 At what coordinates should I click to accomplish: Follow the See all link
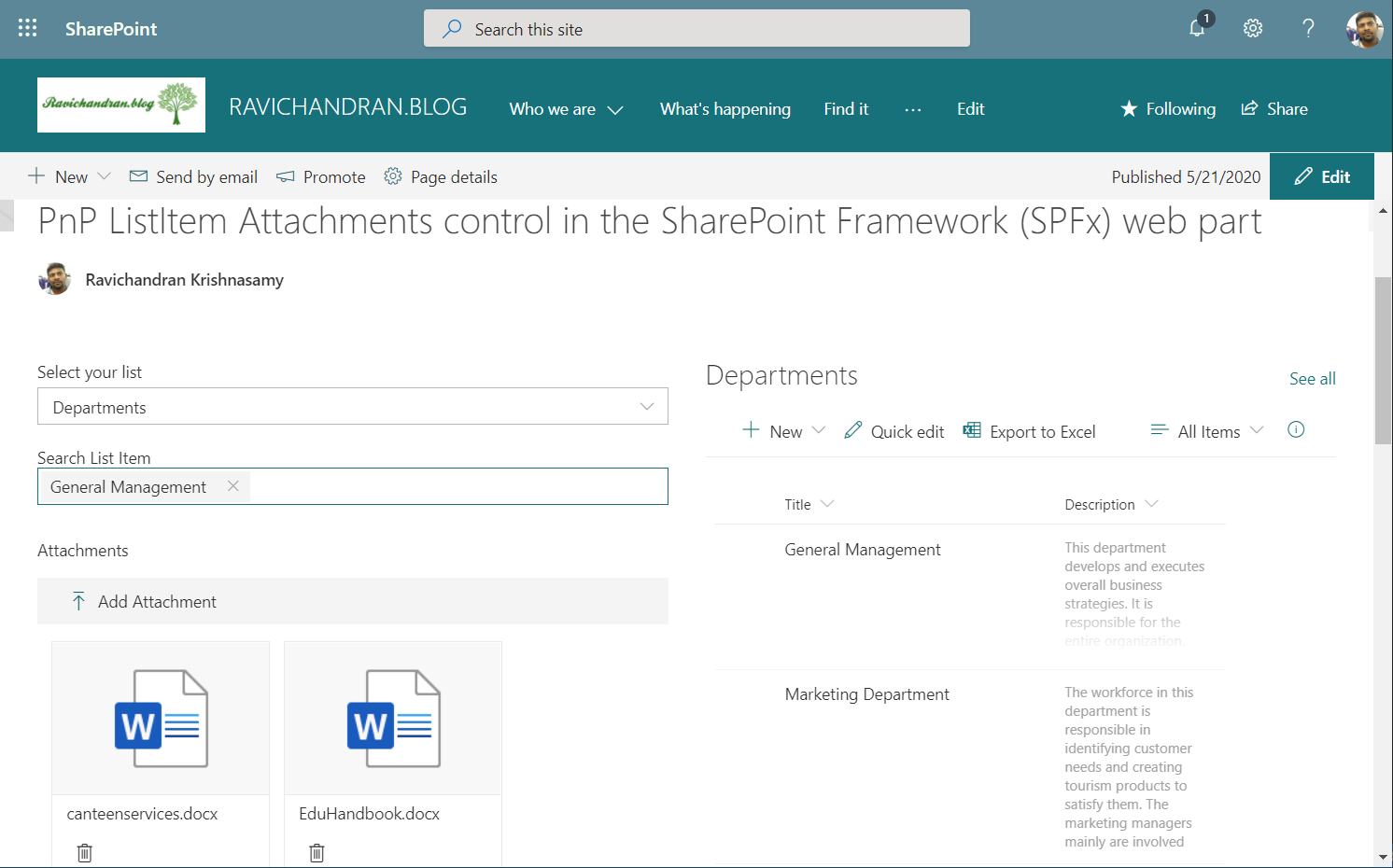[x=1312, y=379]
